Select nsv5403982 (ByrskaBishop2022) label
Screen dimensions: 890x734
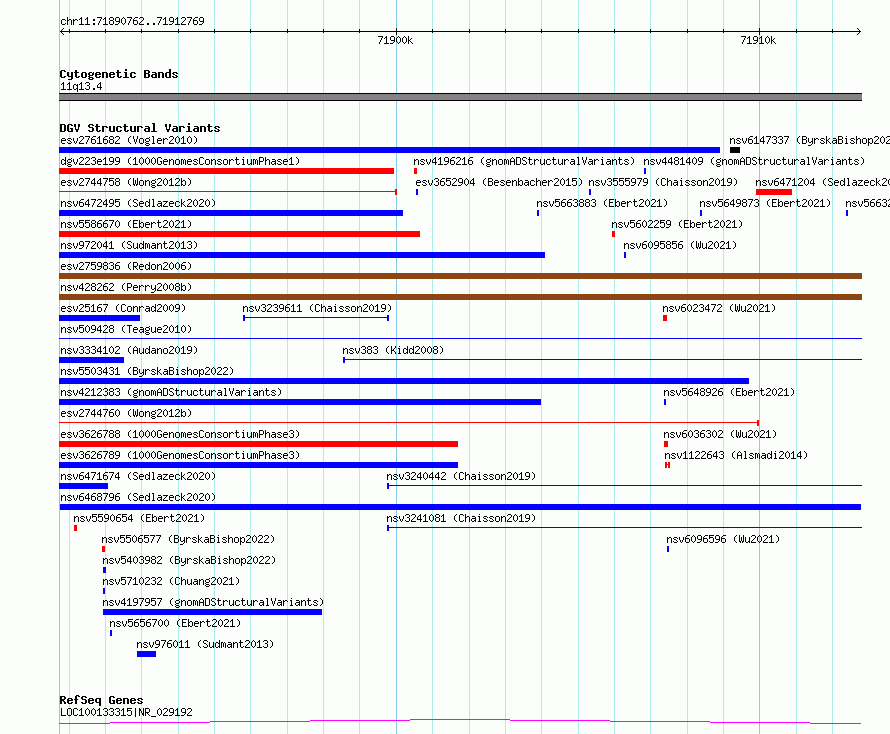click(189, 560)
